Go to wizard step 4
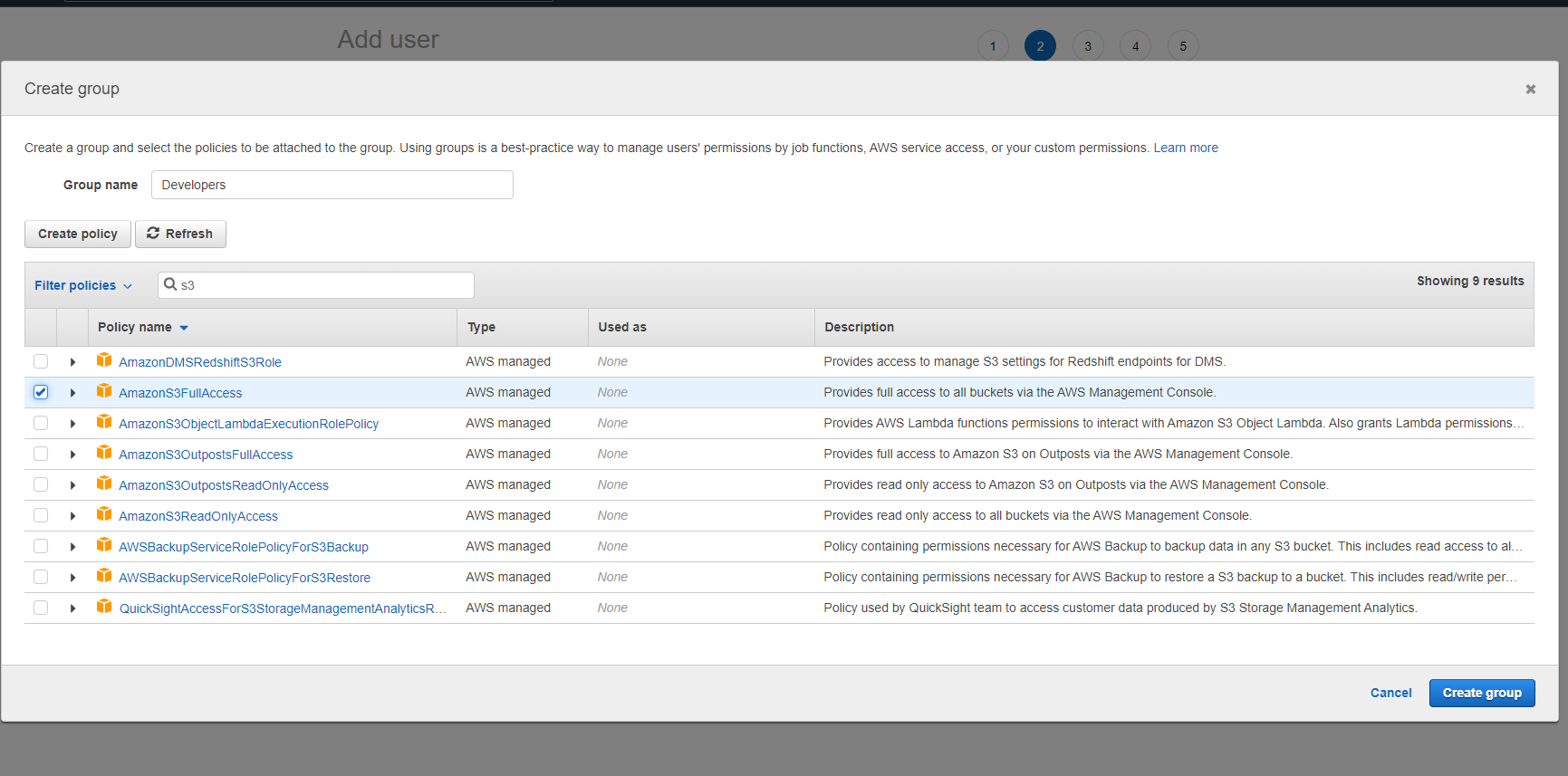Image resolution: width=1568 pixels, height=776 pixels. click(x=1135, y=46)
